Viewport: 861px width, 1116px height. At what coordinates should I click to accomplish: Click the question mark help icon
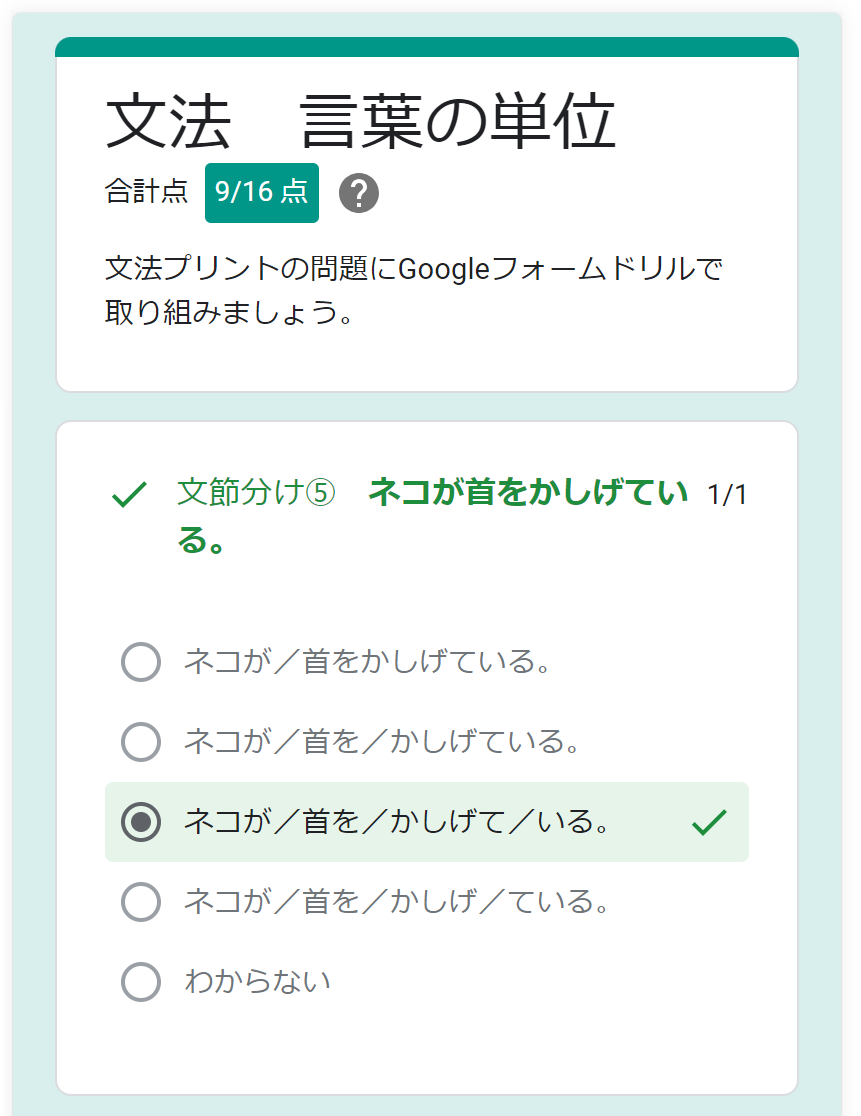click(359, 193)
